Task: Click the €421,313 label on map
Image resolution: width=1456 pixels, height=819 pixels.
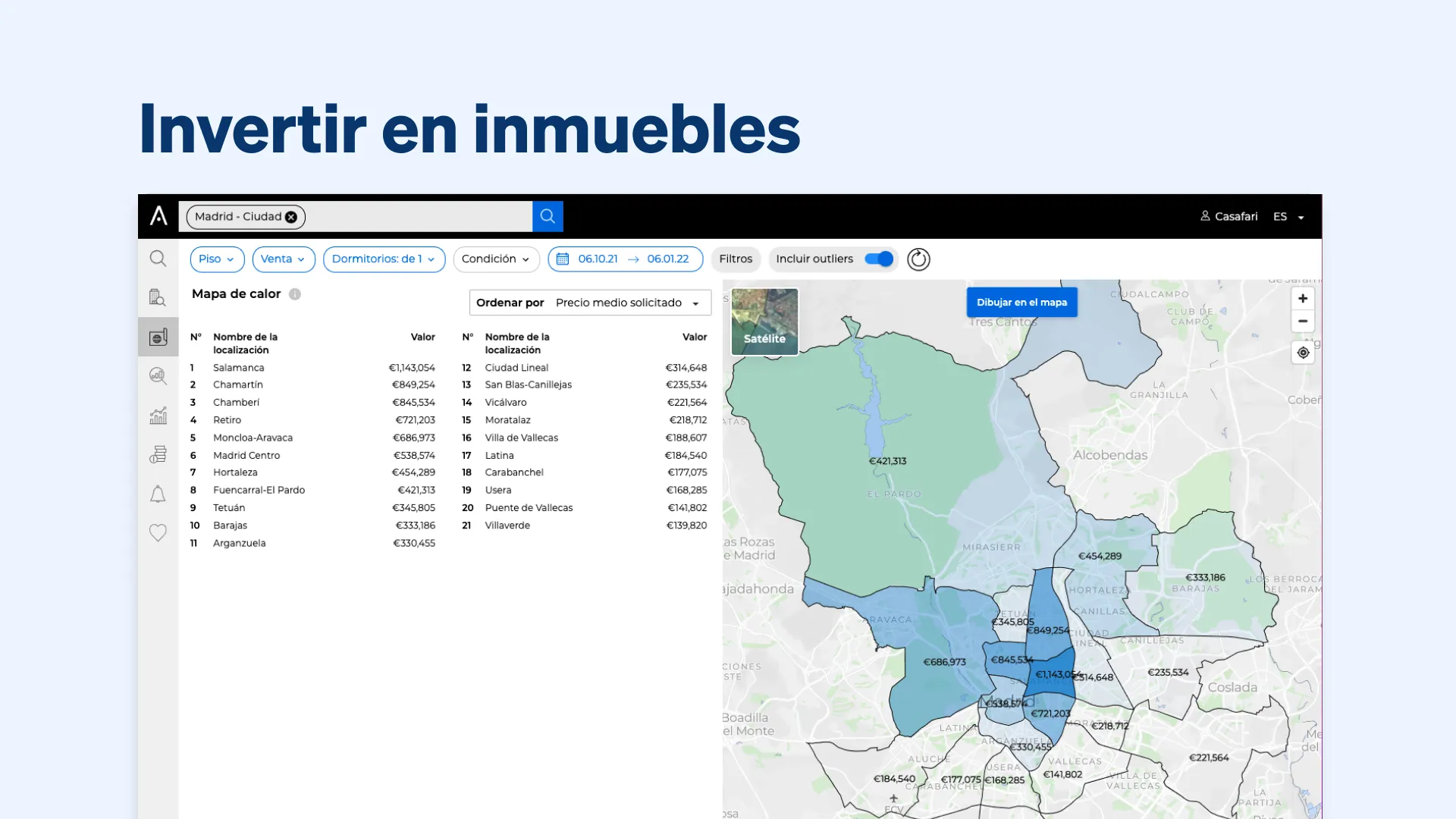Action: point(887,461)
